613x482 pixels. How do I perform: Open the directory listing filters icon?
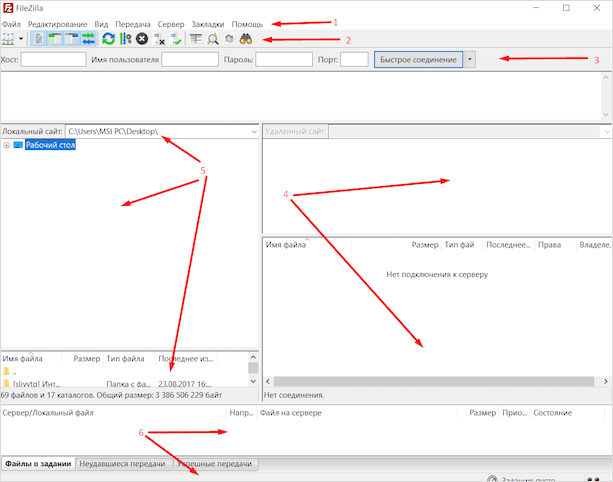click(x=196, y=39)
